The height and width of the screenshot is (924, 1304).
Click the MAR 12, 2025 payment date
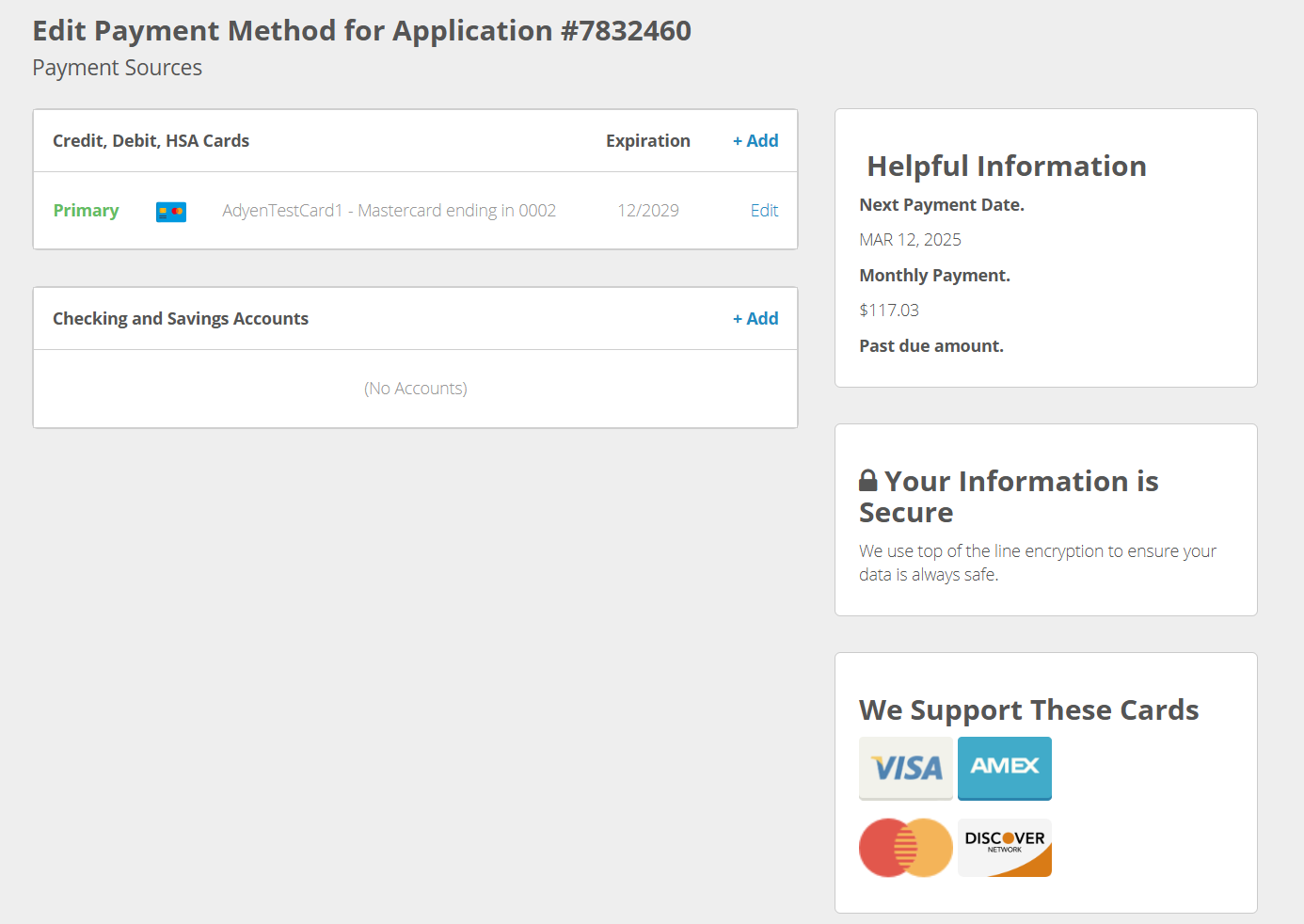point(910,240)
